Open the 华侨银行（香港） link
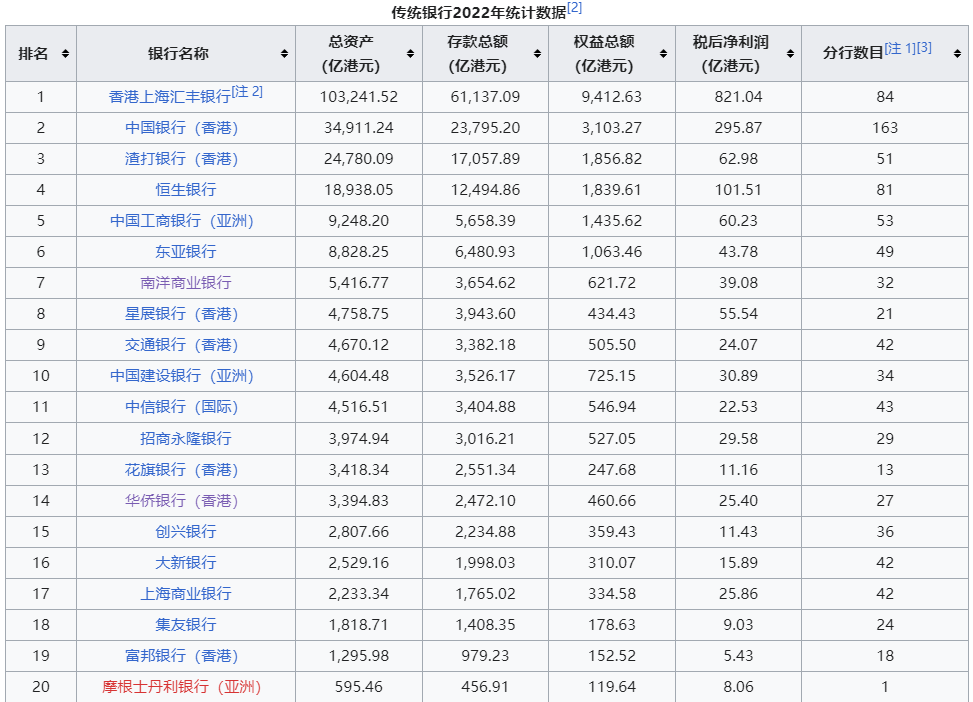 [182, 501]
